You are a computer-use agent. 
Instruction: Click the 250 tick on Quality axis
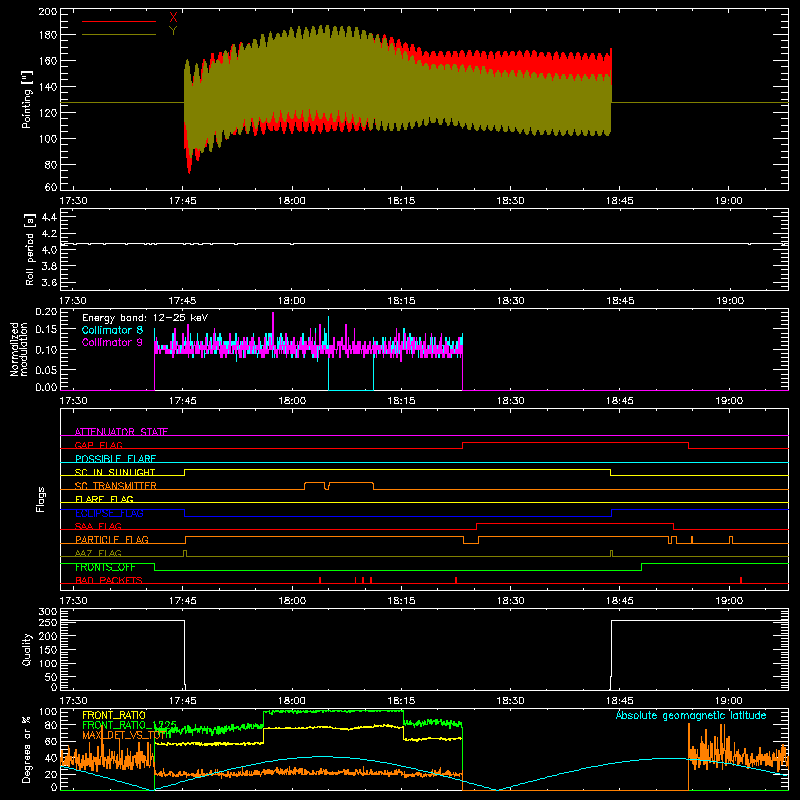coord(48,623)
